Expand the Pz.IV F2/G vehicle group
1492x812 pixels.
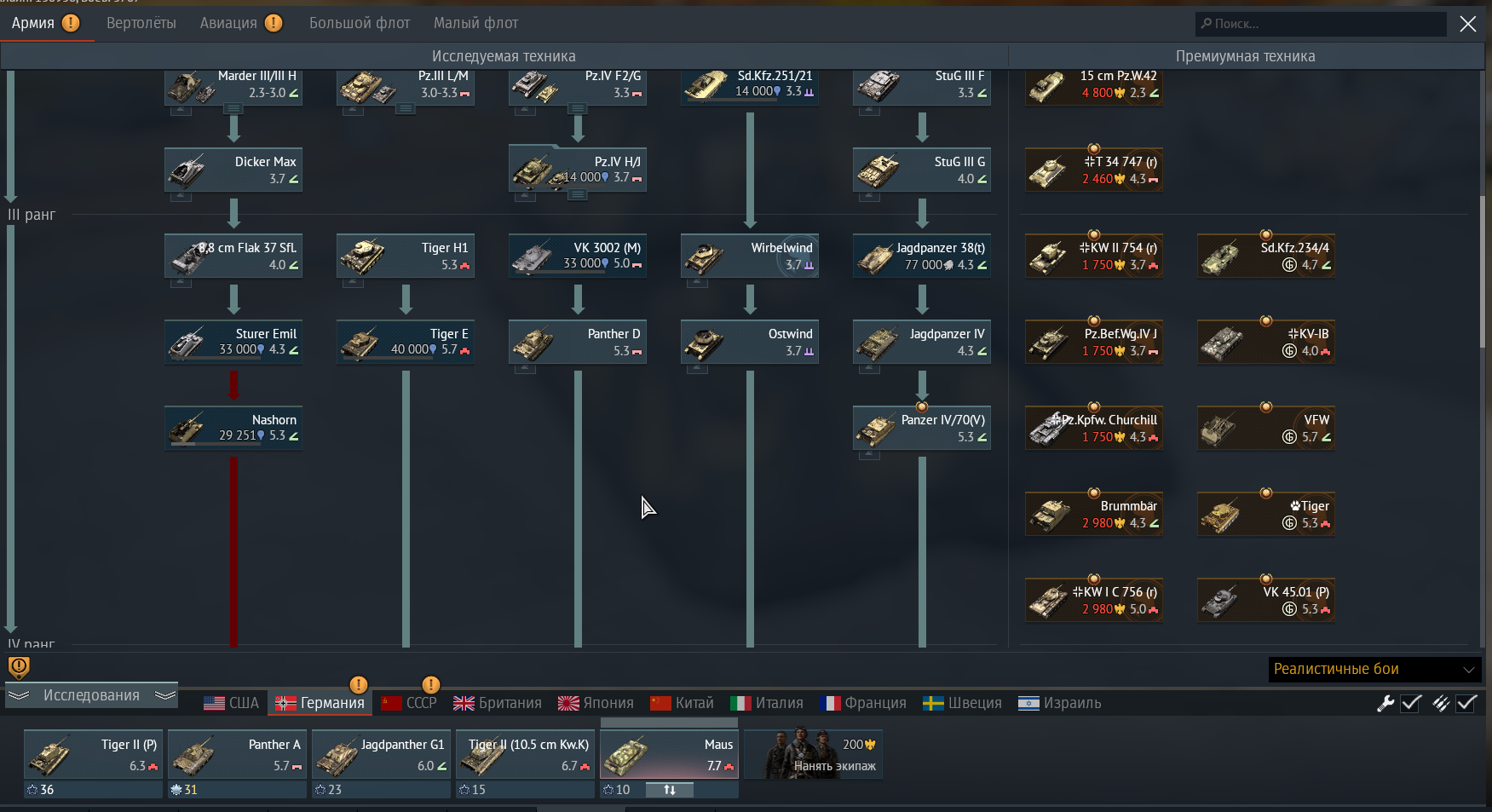[578, 109]
